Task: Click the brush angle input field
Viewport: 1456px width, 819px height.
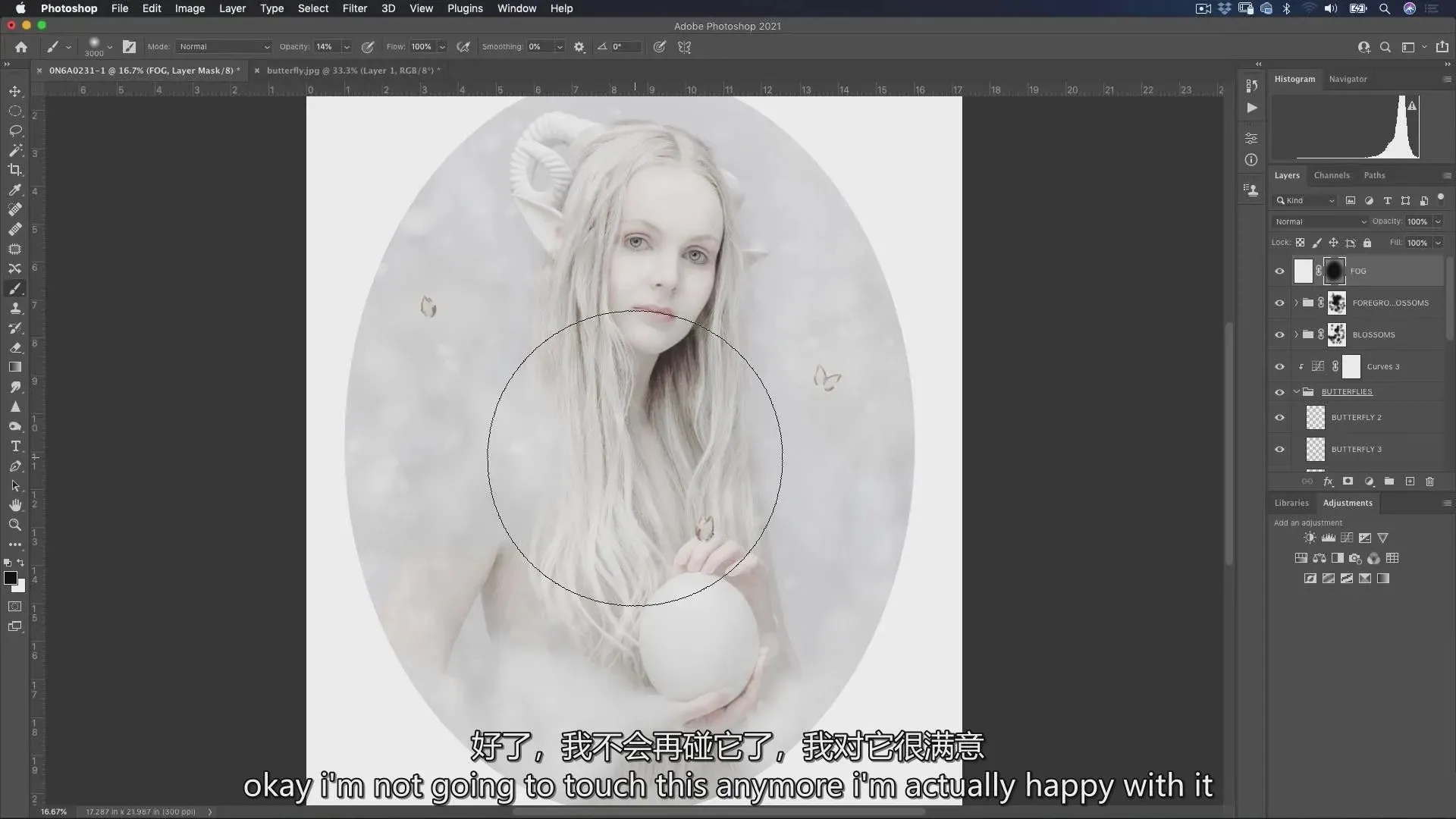Action: coord(626,47)
